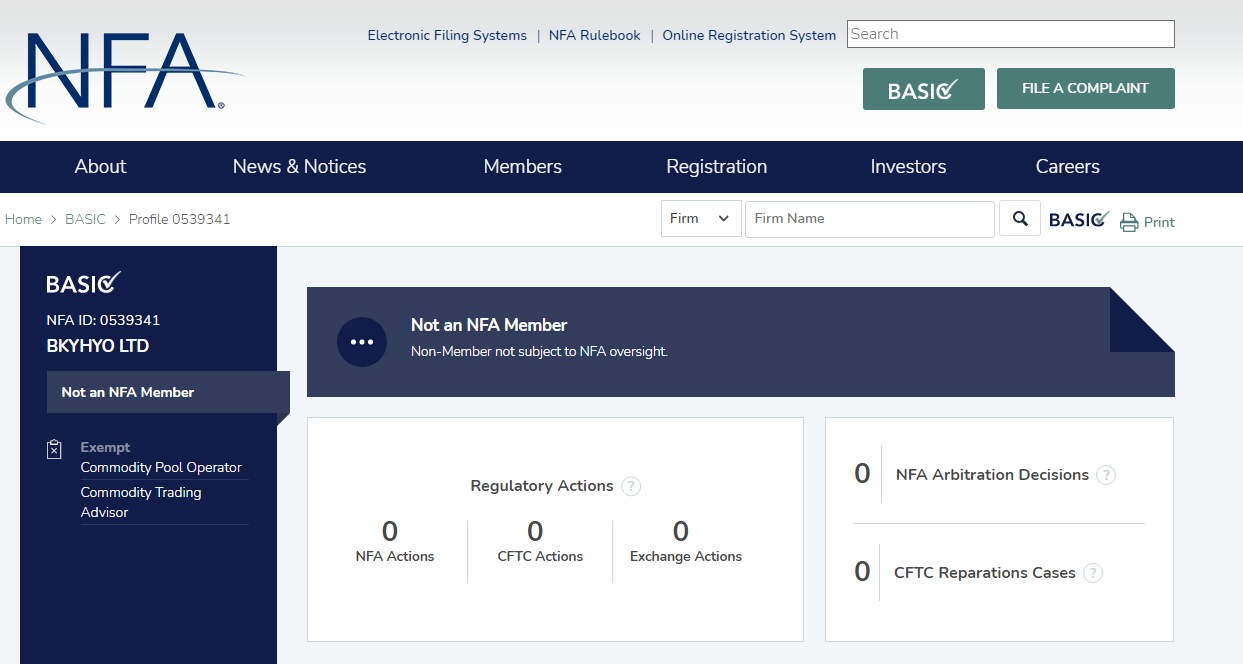The width and height of the screenshot is (1243, 664).
Task: Click NFA Arbitration Decisions label
Action: point(992,475)
